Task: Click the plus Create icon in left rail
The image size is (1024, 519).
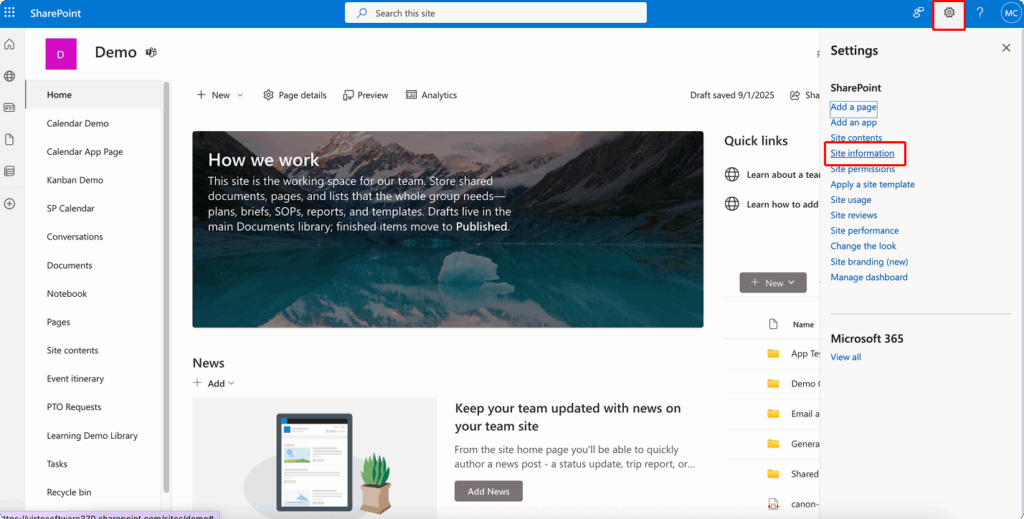Action: click(10, 204)
